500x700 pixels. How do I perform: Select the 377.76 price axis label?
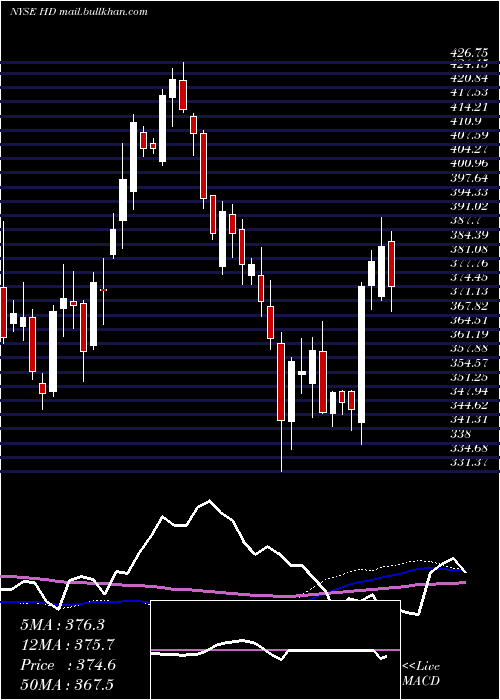coord(469,263)
